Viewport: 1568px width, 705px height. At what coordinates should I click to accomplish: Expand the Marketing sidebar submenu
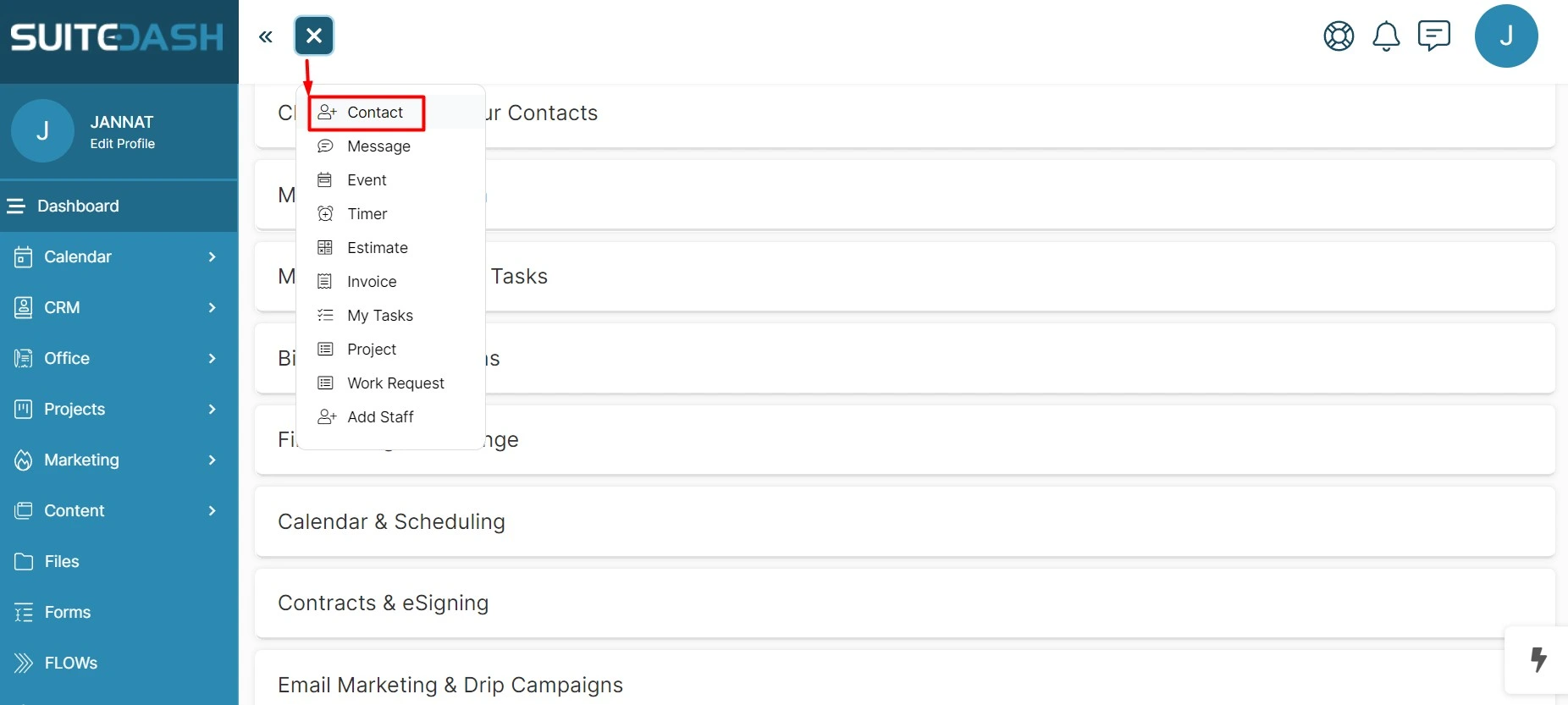[212, 460]
